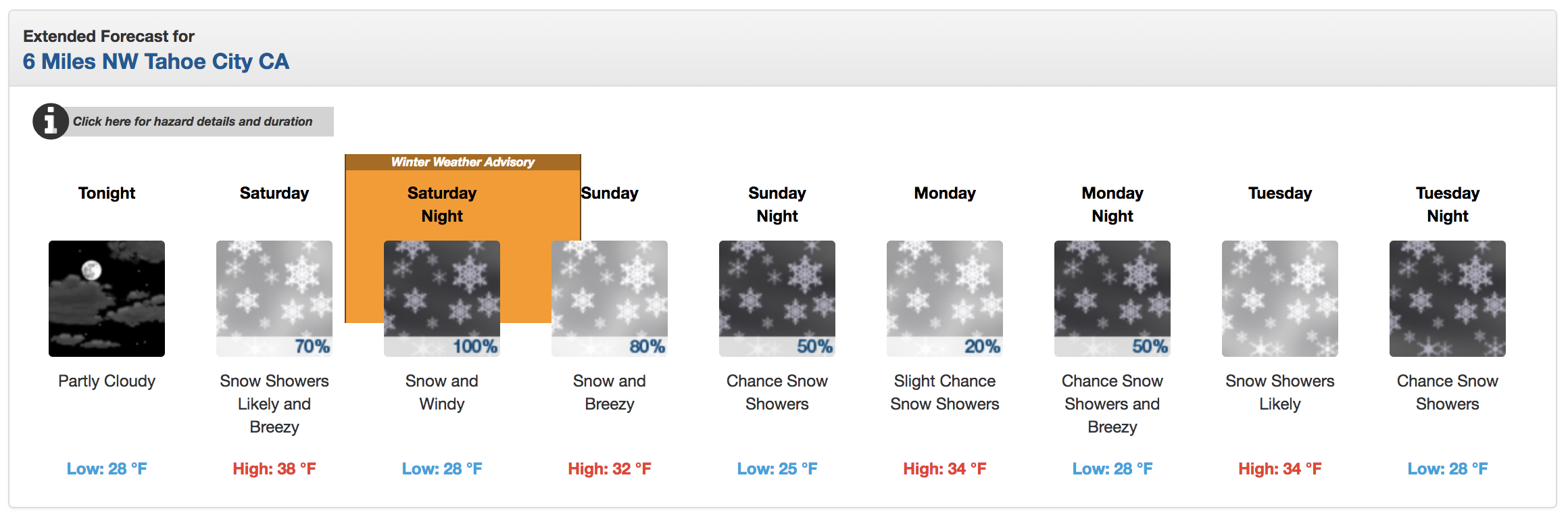Select Monday 20% snow showers icon

(x=945, y=299)
